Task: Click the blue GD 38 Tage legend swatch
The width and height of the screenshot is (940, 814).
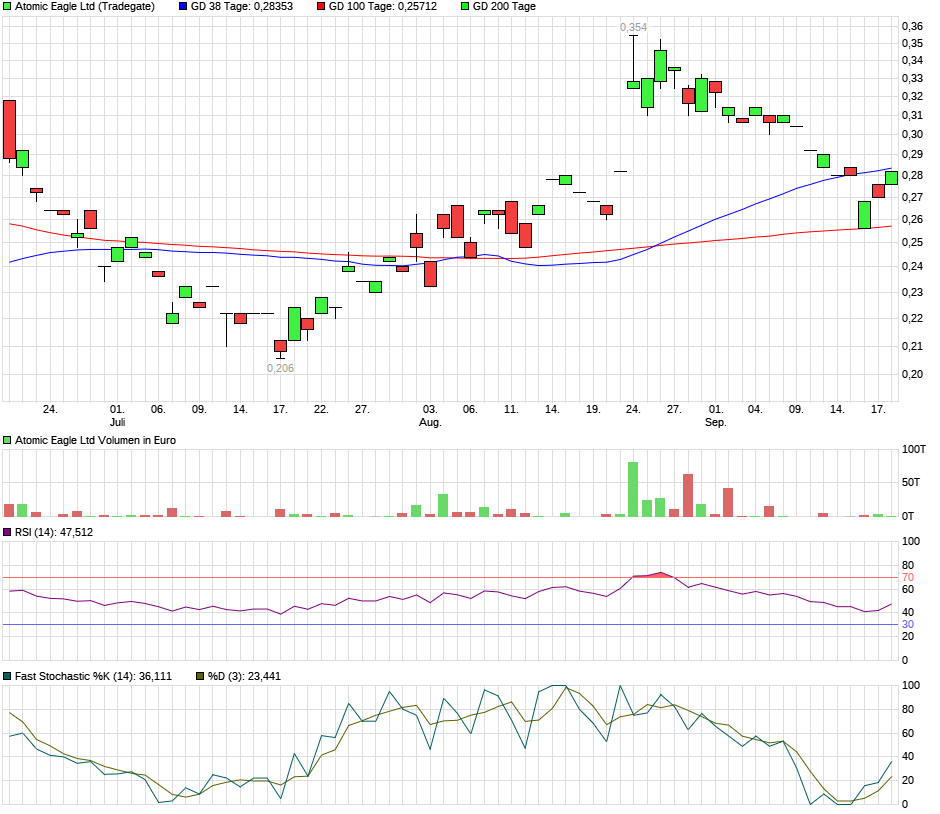Action: [183, 7]
